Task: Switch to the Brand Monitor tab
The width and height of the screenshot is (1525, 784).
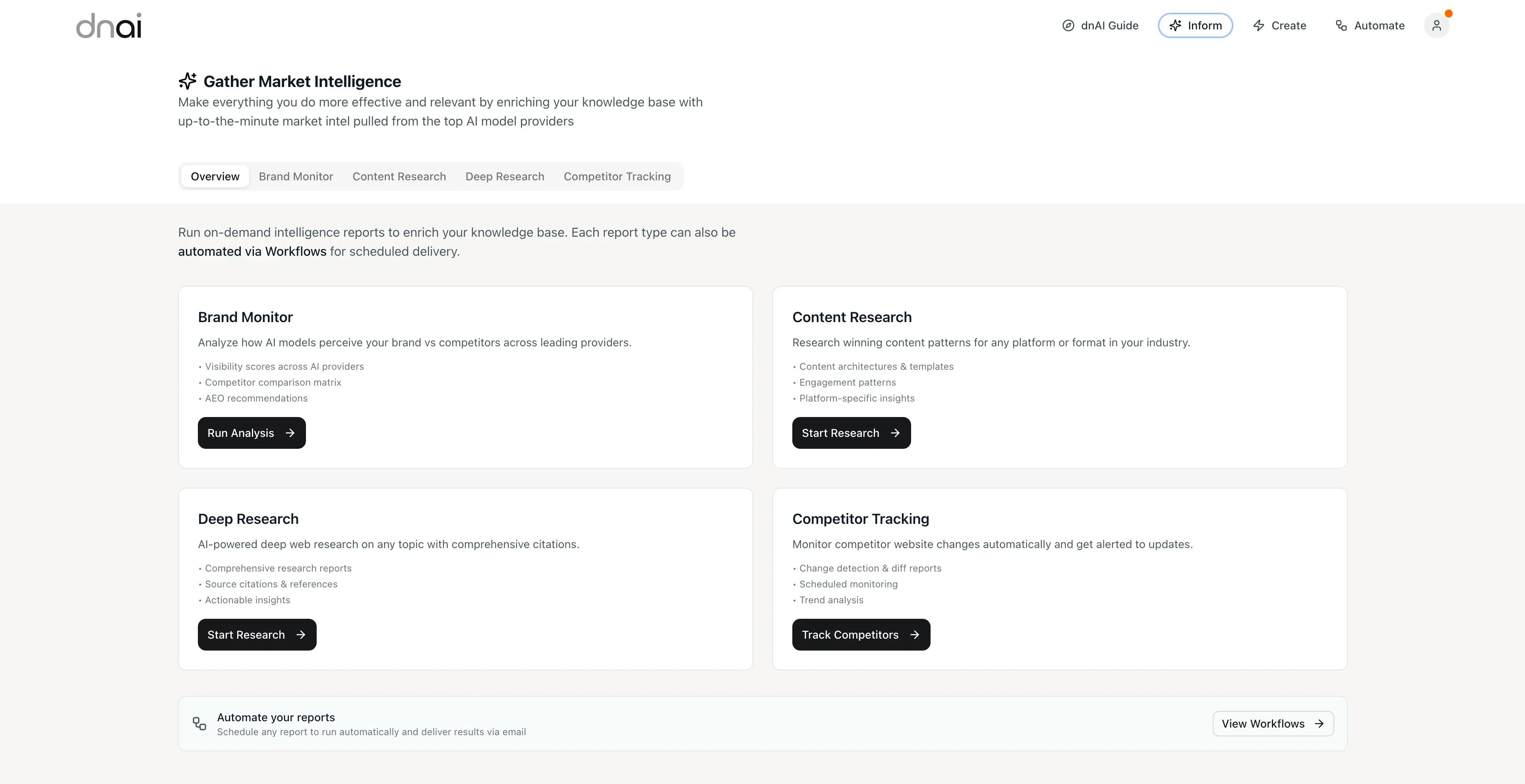Action: (295, 176)
